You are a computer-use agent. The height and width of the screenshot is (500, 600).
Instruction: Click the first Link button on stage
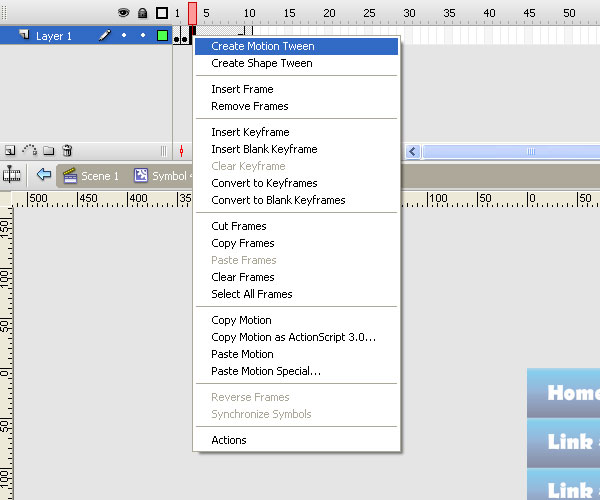click(563, 443)
